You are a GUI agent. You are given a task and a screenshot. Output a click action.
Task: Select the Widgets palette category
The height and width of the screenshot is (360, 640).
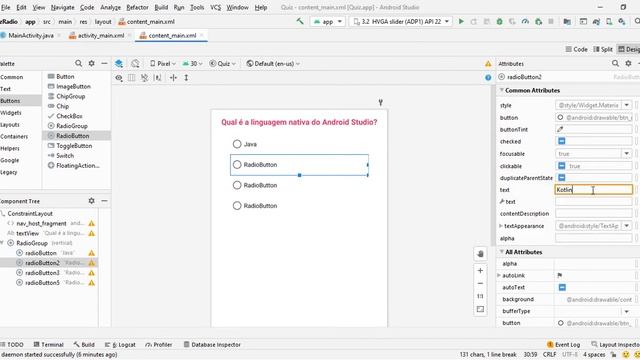[x=11, y=113]
